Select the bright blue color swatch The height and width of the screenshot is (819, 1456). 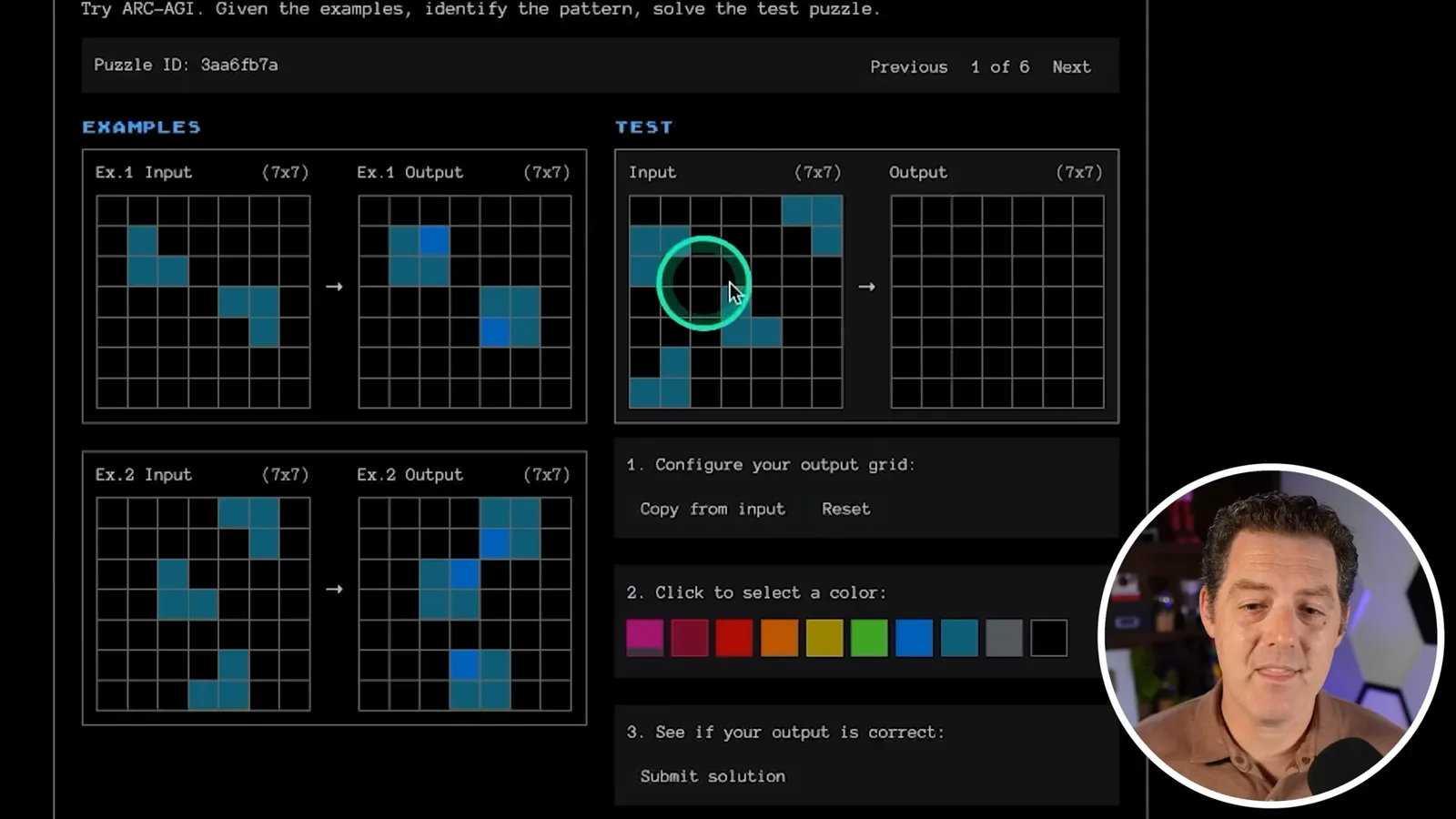(x=914, y=637)
